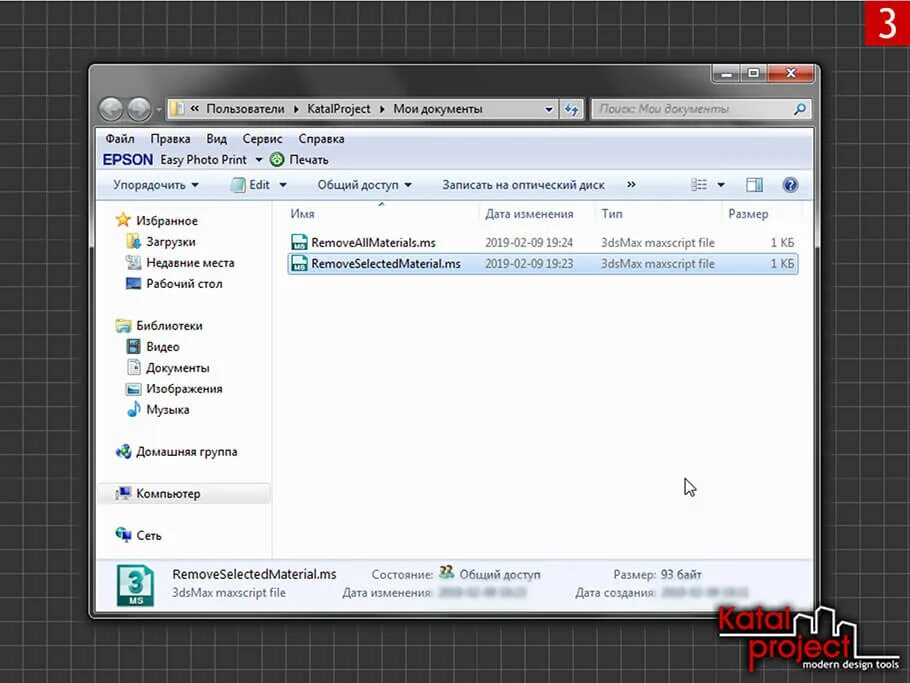Screen dimensions: 910x683
Task: Click the large 3ds Max MS file thumbnail
Action: click(135, 586)
